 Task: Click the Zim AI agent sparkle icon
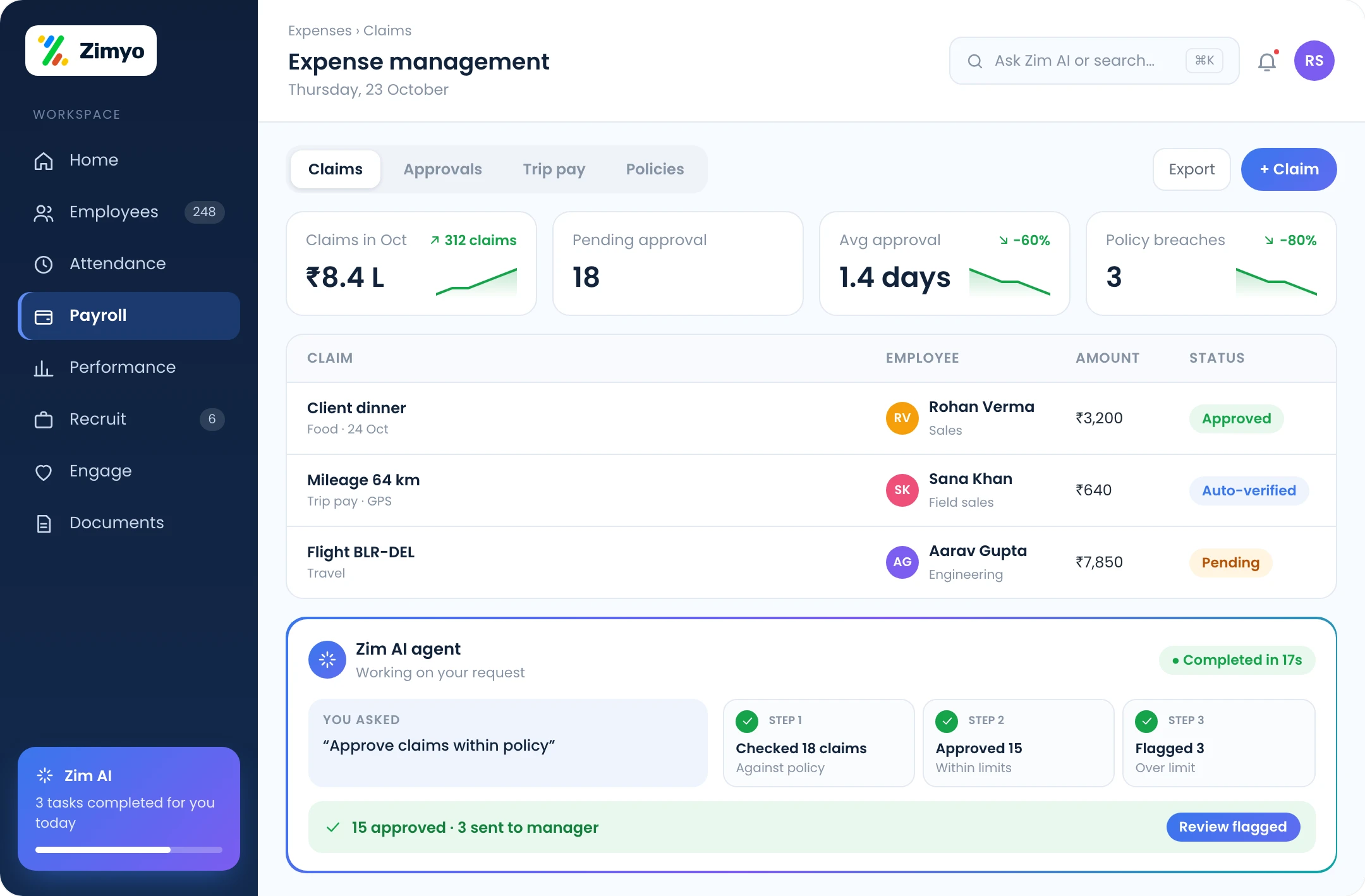tap(327, 660)
